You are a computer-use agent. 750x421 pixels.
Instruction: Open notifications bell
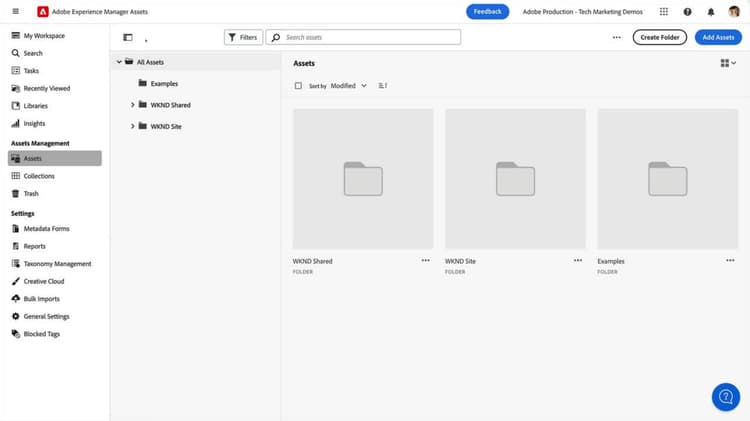(710, 12)
